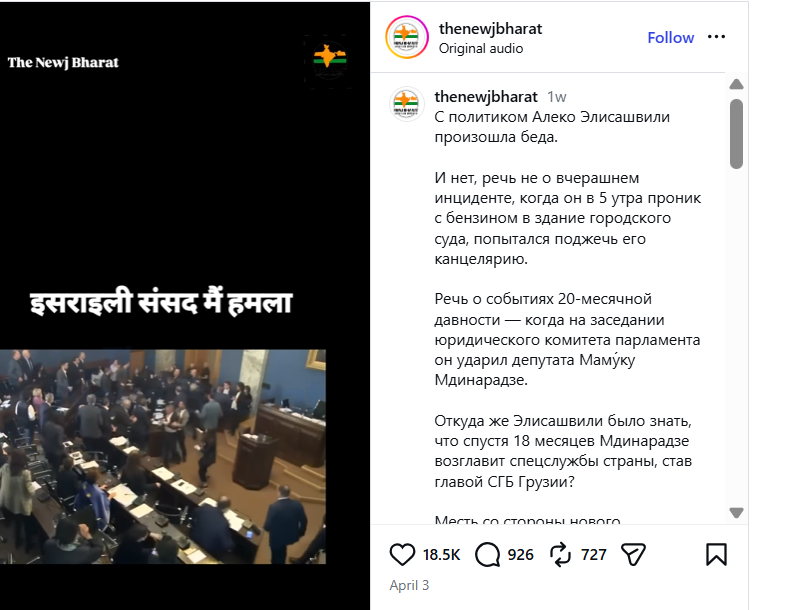796x610 pixels.
Task: Open comments via speech bubble icon
Action: click(487, 554)
